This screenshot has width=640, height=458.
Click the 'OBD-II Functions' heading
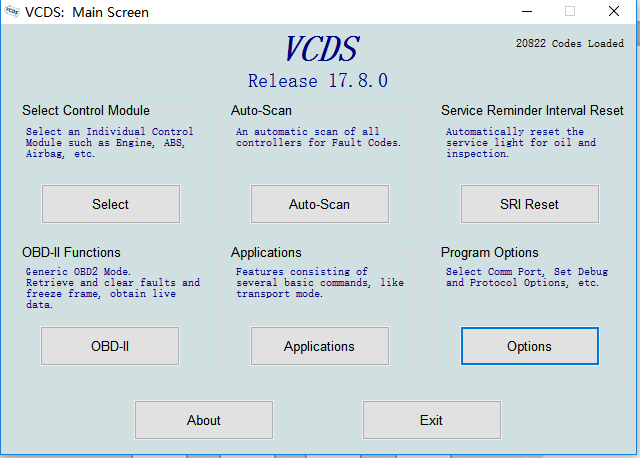pos(71,252)
